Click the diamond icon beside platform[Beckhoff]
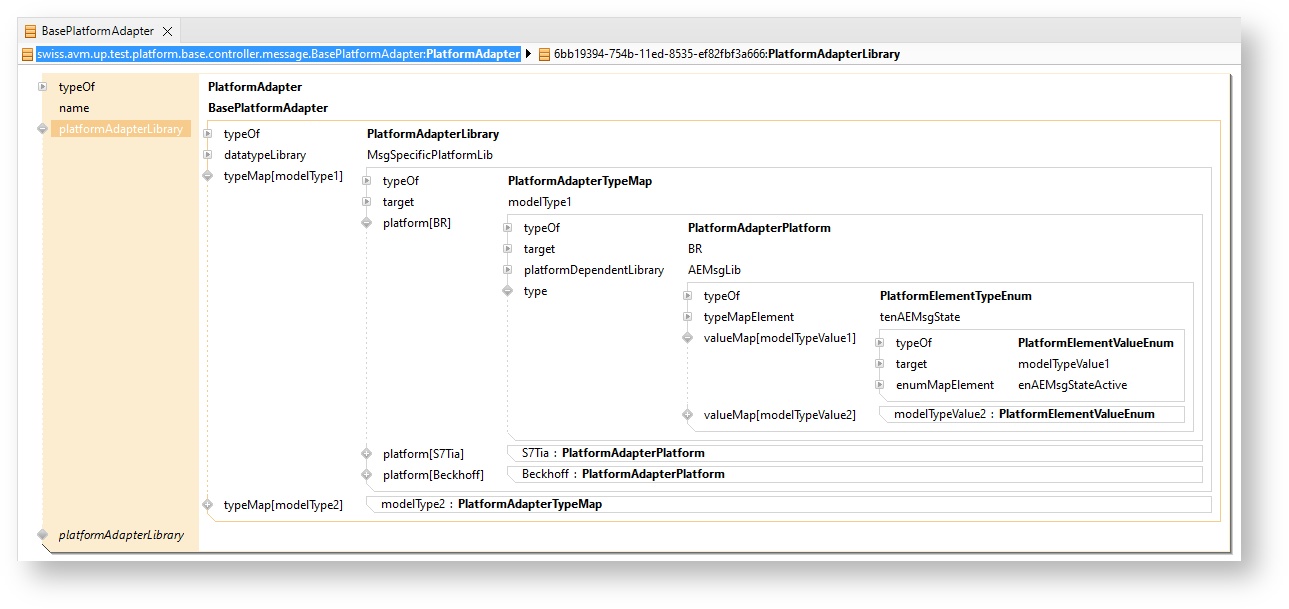The width and height of the screenshot is (1289, 609). pyautogui.click(x=367, y=474)
